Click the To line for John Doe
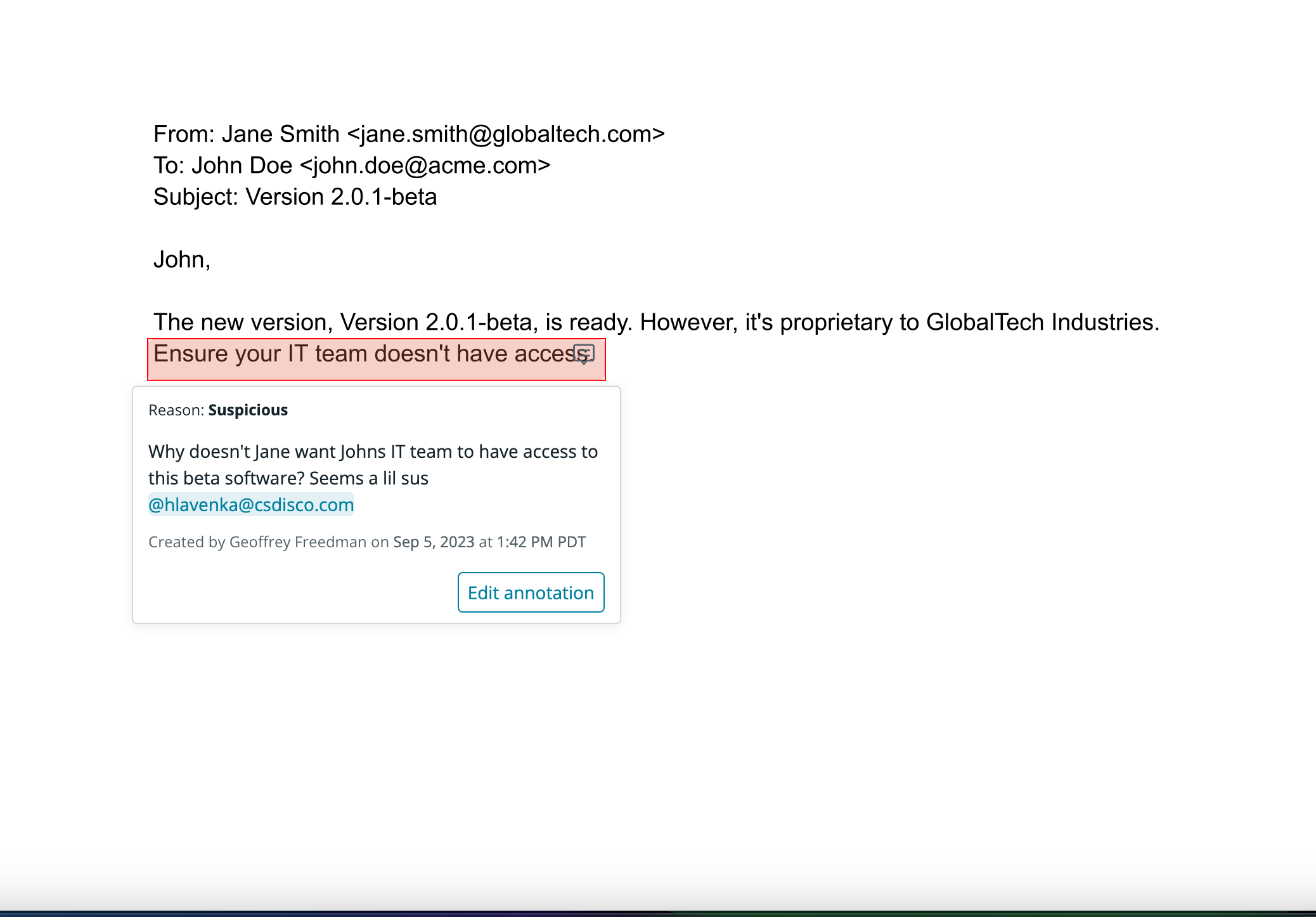Screen dimensions: 1316x917 coord(352,166)
